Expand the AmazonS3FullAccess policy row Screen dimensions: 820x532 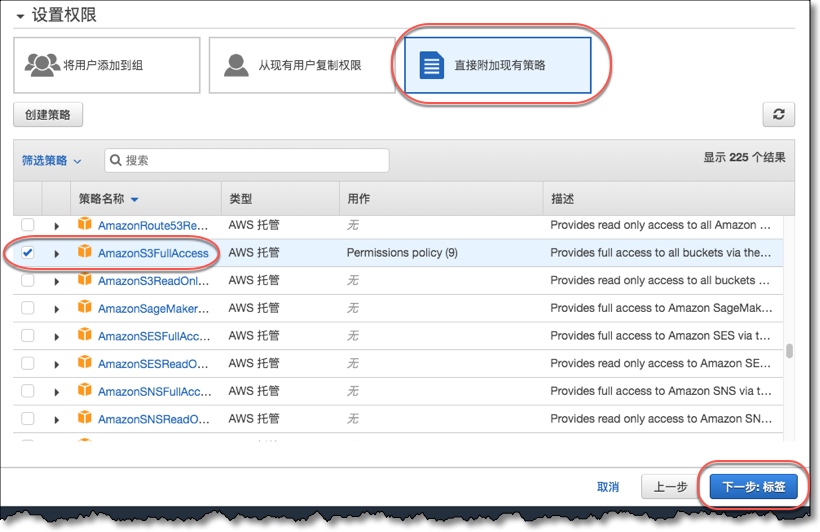click(x=56, y=254)
